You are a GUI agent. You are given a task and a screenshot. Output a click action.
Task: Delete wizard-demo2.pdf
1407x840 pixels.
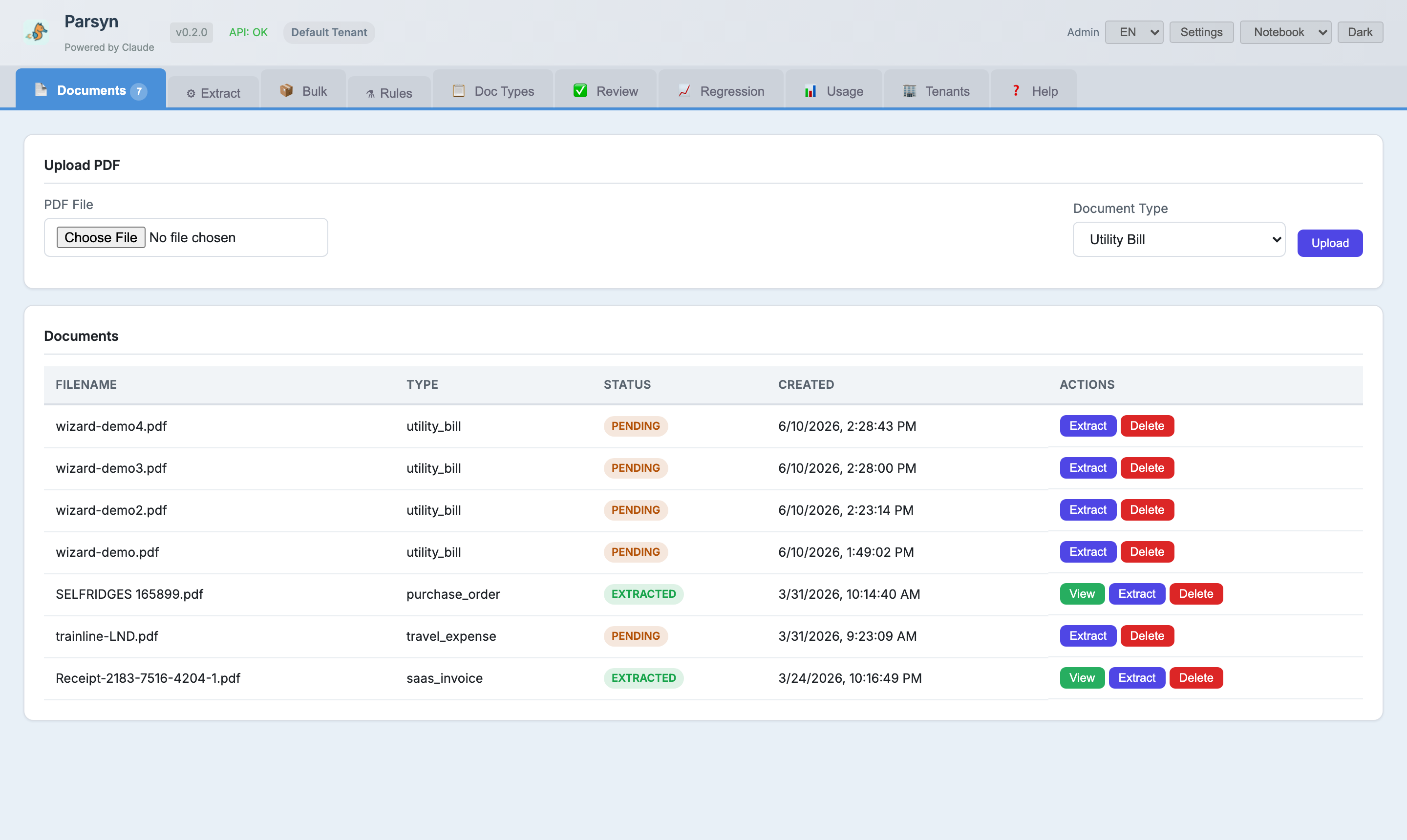point(1147,509)
